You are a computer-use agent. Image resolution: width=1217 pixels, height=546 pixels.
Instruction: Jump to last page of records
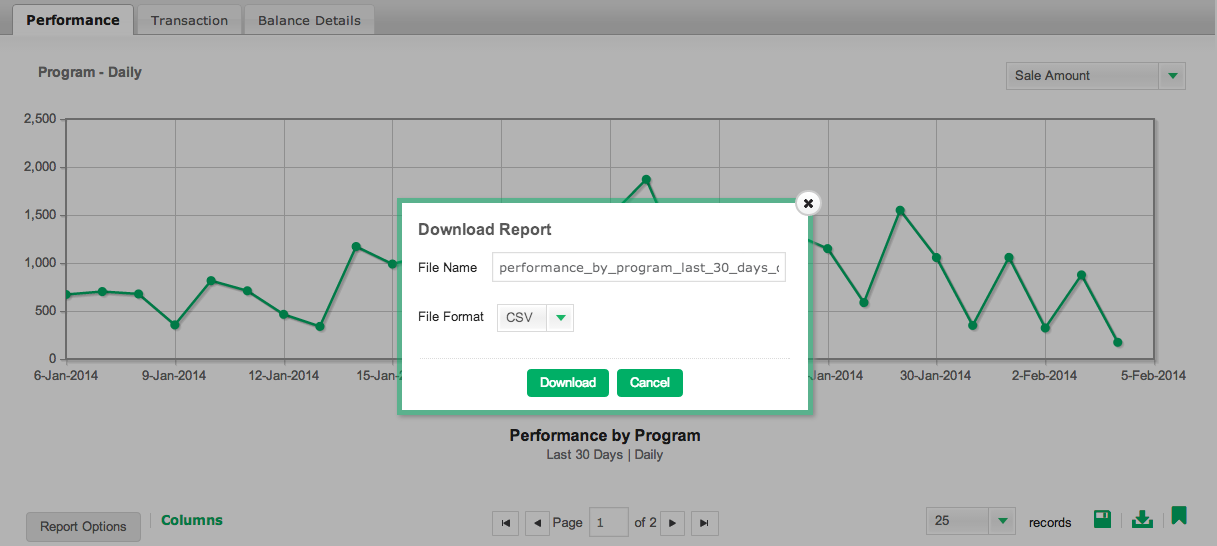click(705, 523)
